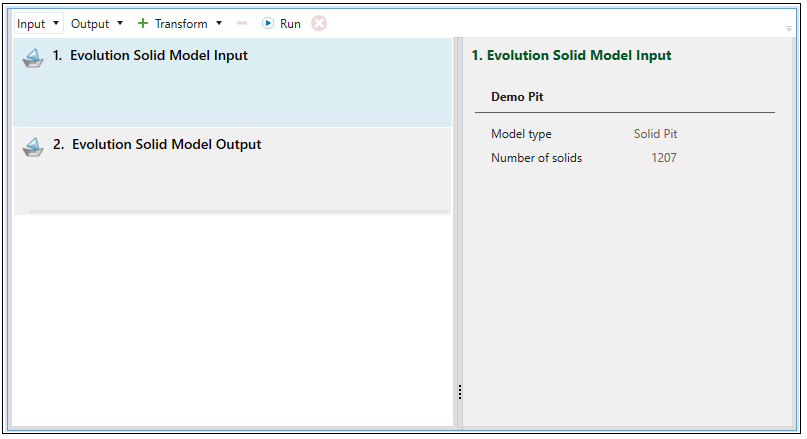Open the Input dropdown arrow
Screen dimensions: 807x439
[x=55, y=23]
